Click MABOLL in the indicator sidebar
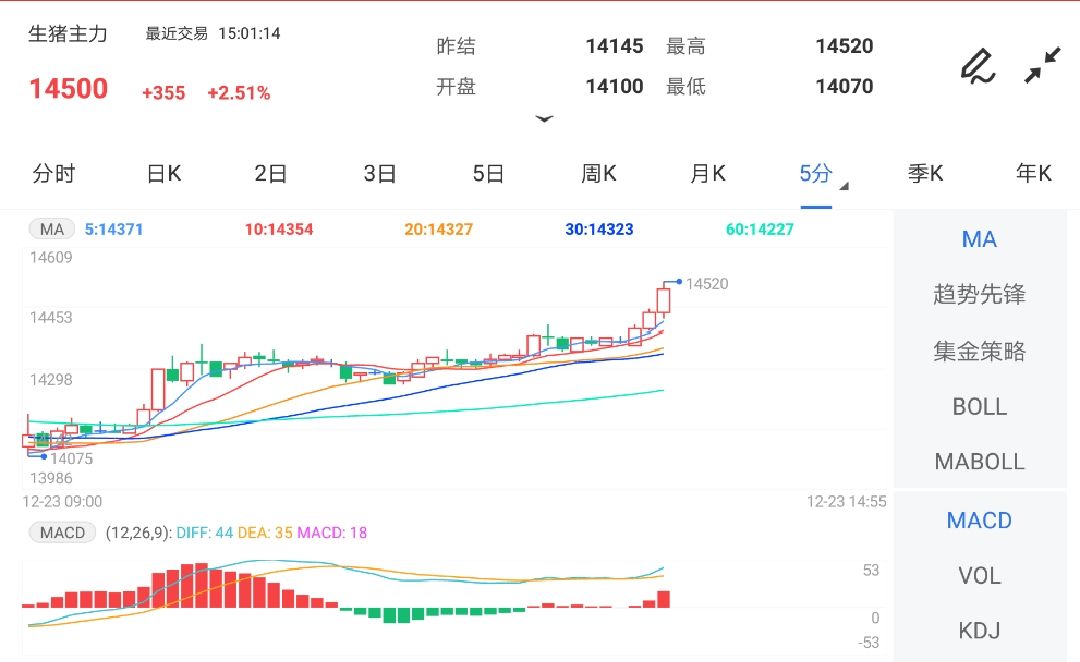Image resolution: width=1080 pixels, height=662 pixels. (980, 461)
